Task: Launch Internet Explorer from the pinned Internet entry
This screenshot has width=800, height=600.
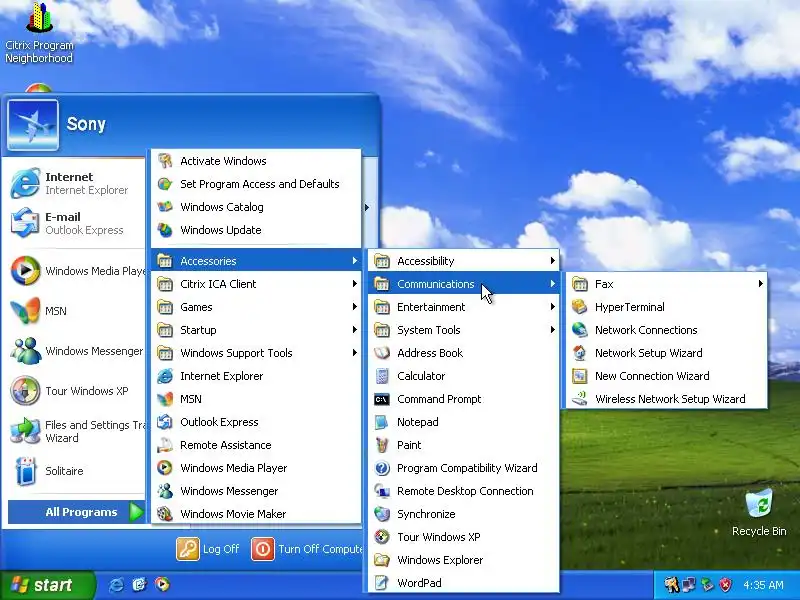Action: pos(74,183)
